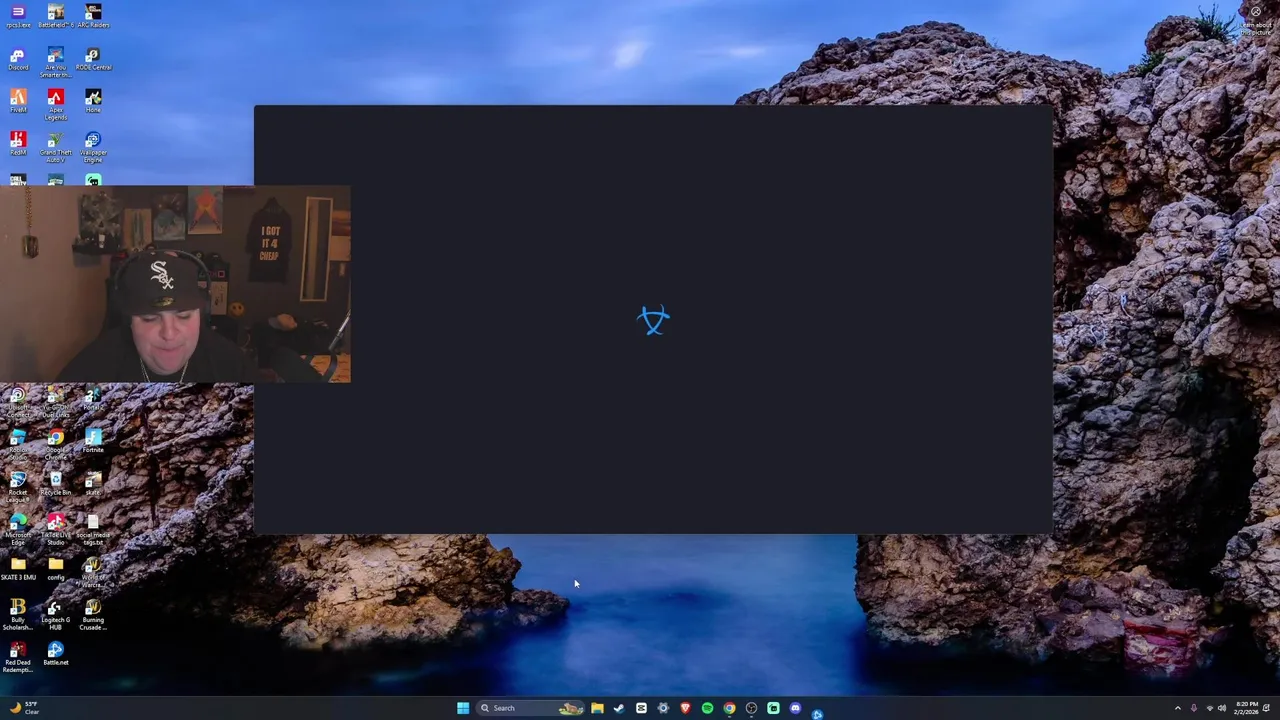Switch to Chrome on the taskbar
The height and width of the screenshot is (720, 1280).
(x=729, y=708)
